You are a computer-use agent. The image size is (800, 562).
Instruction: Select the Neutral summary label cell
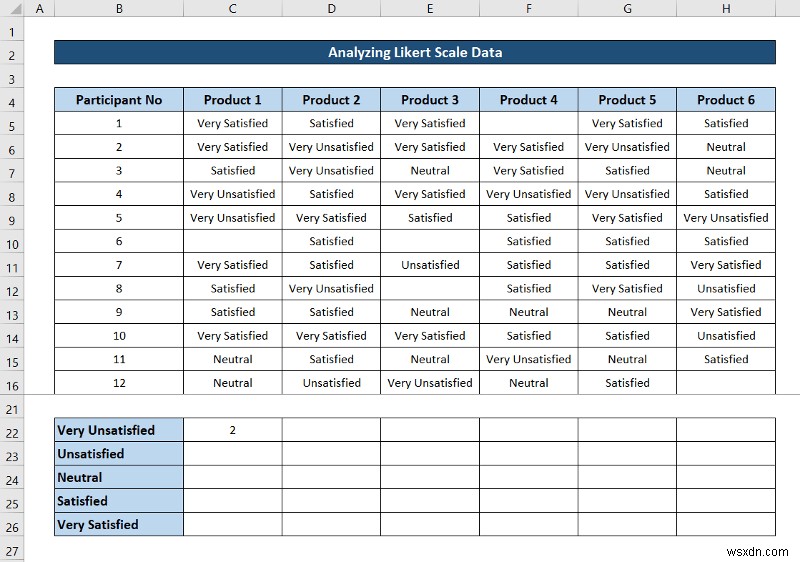[x=119, y=477]
